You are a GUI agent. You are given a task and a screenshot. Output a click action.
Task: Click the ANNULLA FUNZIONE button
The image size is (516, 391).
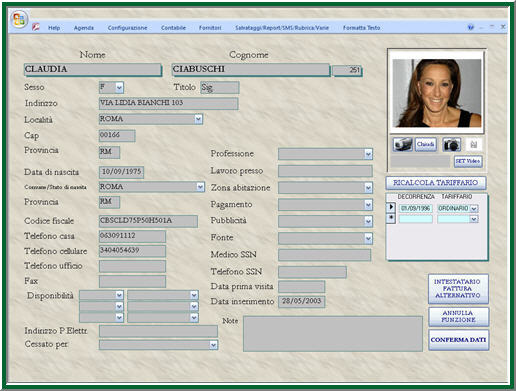(x=458, y=316)
